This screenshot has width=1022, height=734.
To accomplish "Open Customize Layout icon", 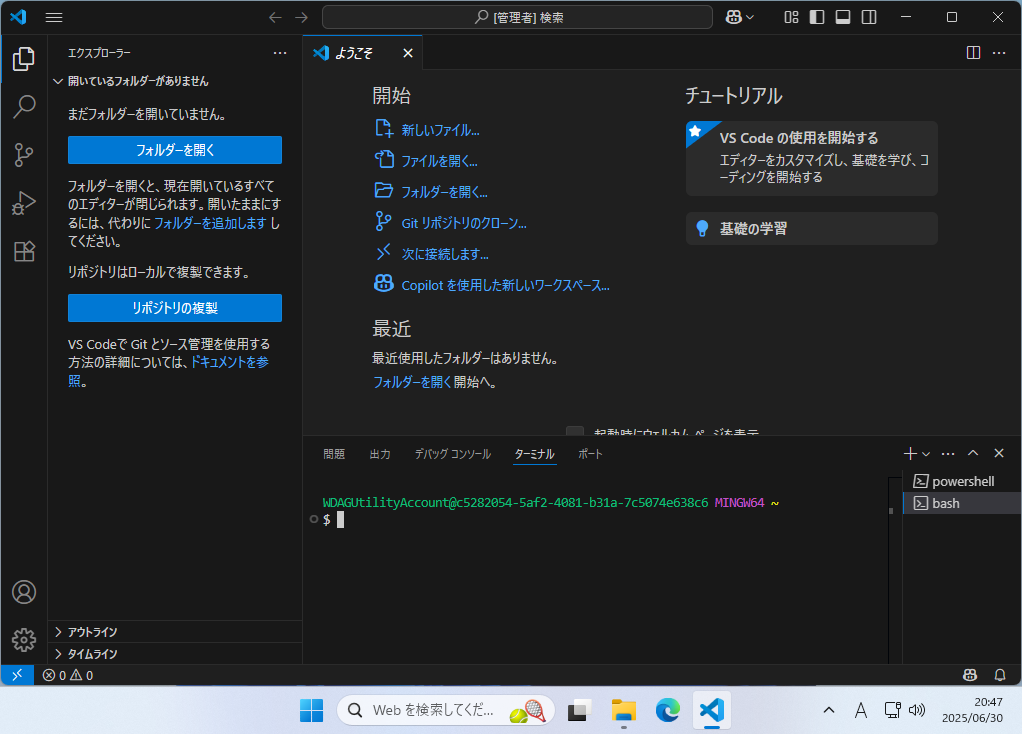I will (x=791, y=18).
